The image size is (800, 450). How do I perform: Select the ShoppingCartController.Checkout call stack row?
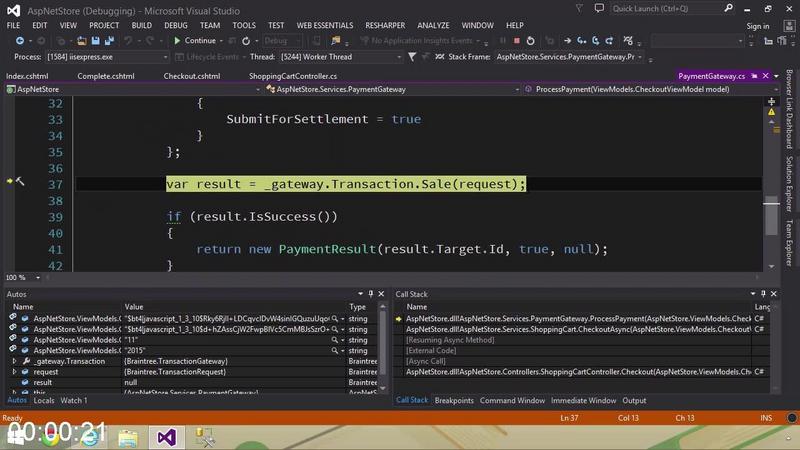579,372
